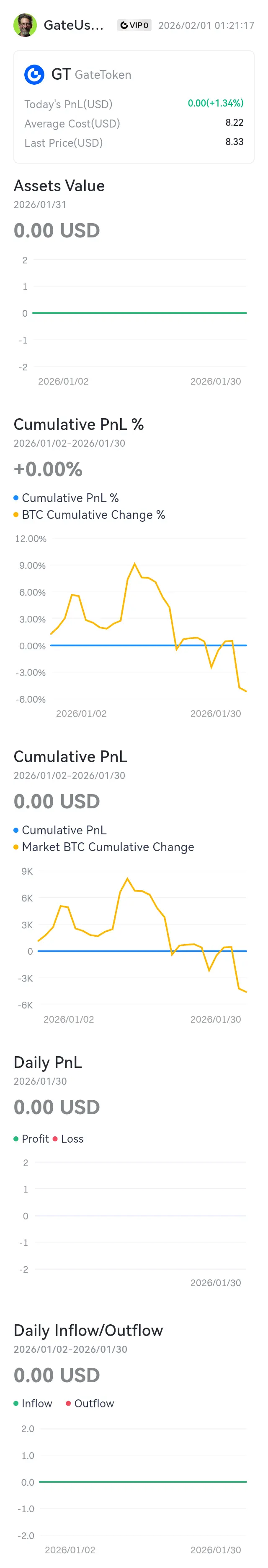The image size is (268, 1568).
Task: Click the VIP 0 badge
Action: pos(134,25)
